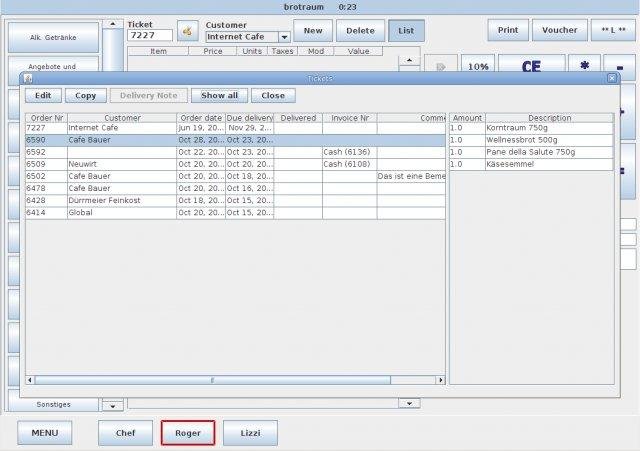Click the Show all button
Image resolution: width=640 pixels, height=451 pixels.
(x=219, y=96)
